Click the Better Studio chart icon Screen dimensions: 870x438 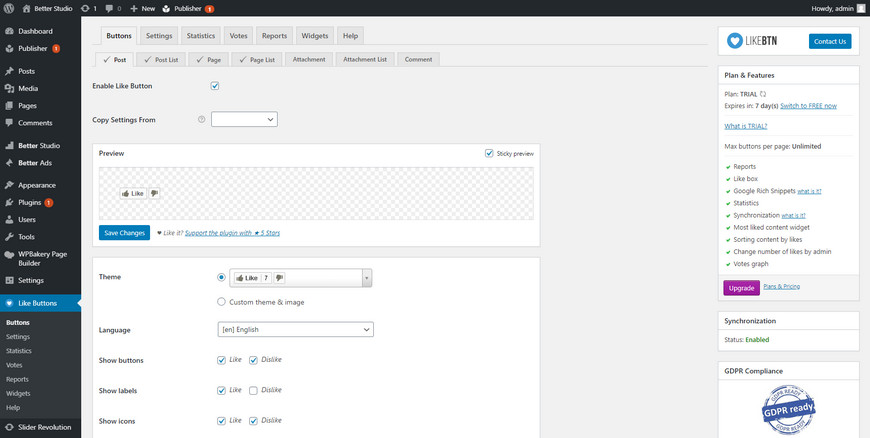coord(9,145)
